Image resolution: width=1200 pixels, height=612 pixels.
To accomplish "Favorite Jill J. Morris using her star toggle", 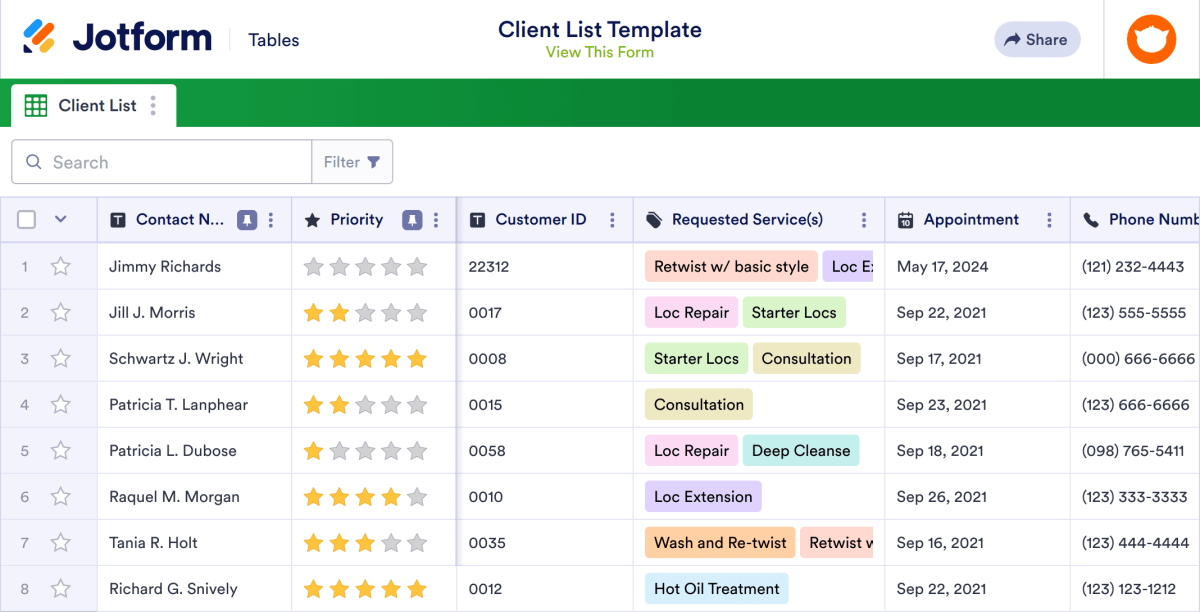I will tap(60, 312).
